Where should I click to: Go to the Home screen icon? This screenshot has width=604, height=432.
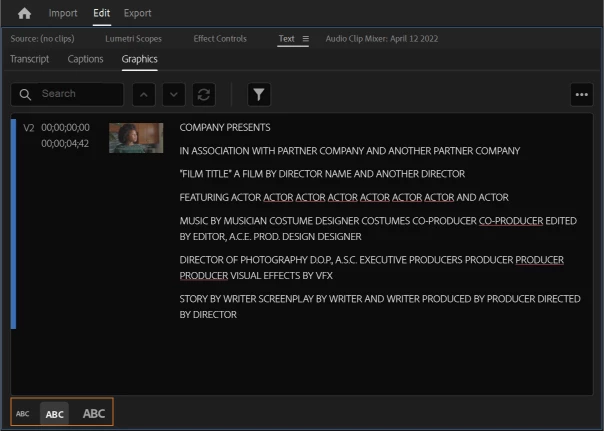pyautogui.click(x=24, y=13)
